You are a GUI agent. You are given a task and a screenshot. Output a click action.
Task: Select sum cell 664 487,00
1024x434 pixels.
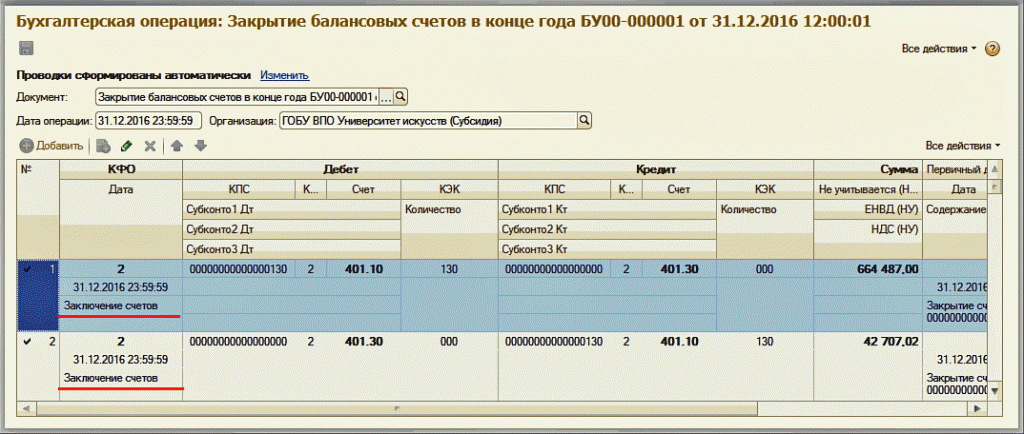[868, 269]
